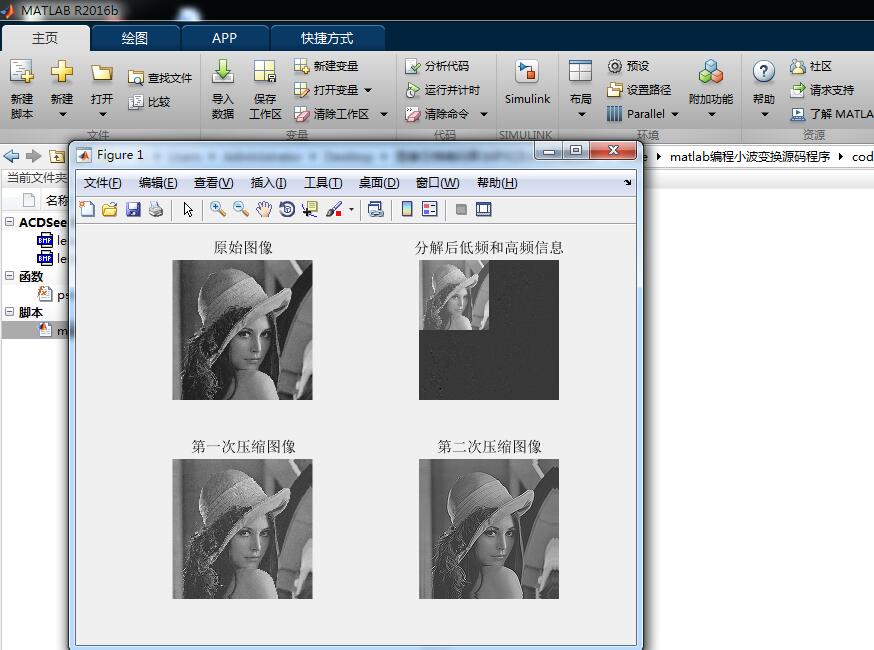Open Add-Ons (附加功能) dropdown

pos(712,114)
